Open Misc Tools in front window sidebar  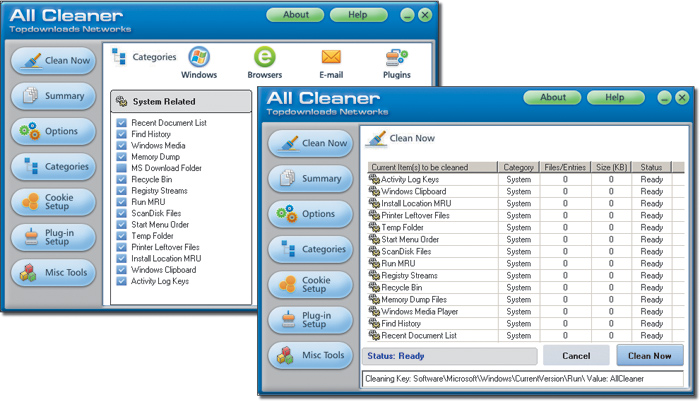point(311,355)
